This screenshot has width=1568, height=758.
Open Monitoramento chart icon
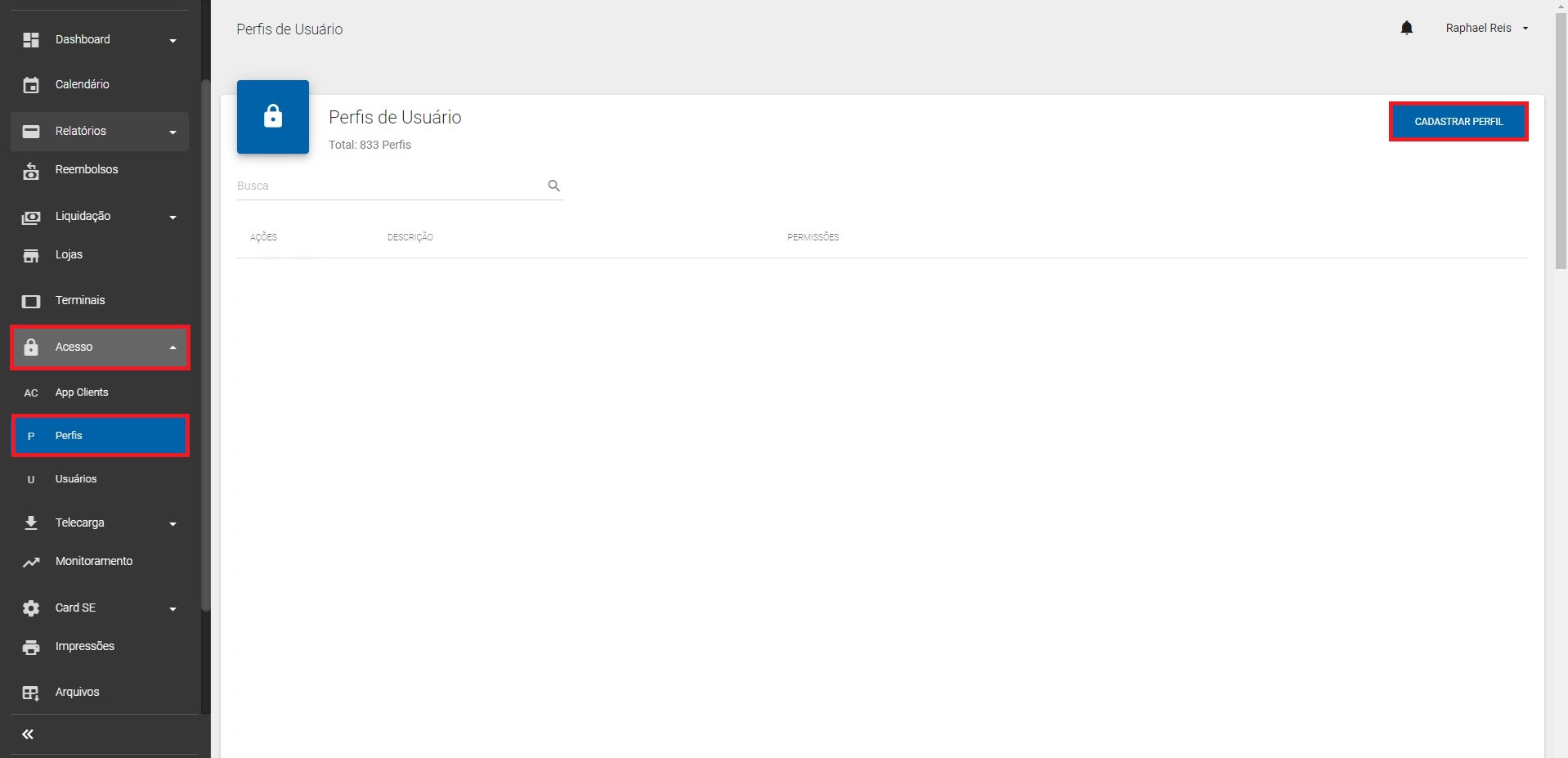coord(31,562)
